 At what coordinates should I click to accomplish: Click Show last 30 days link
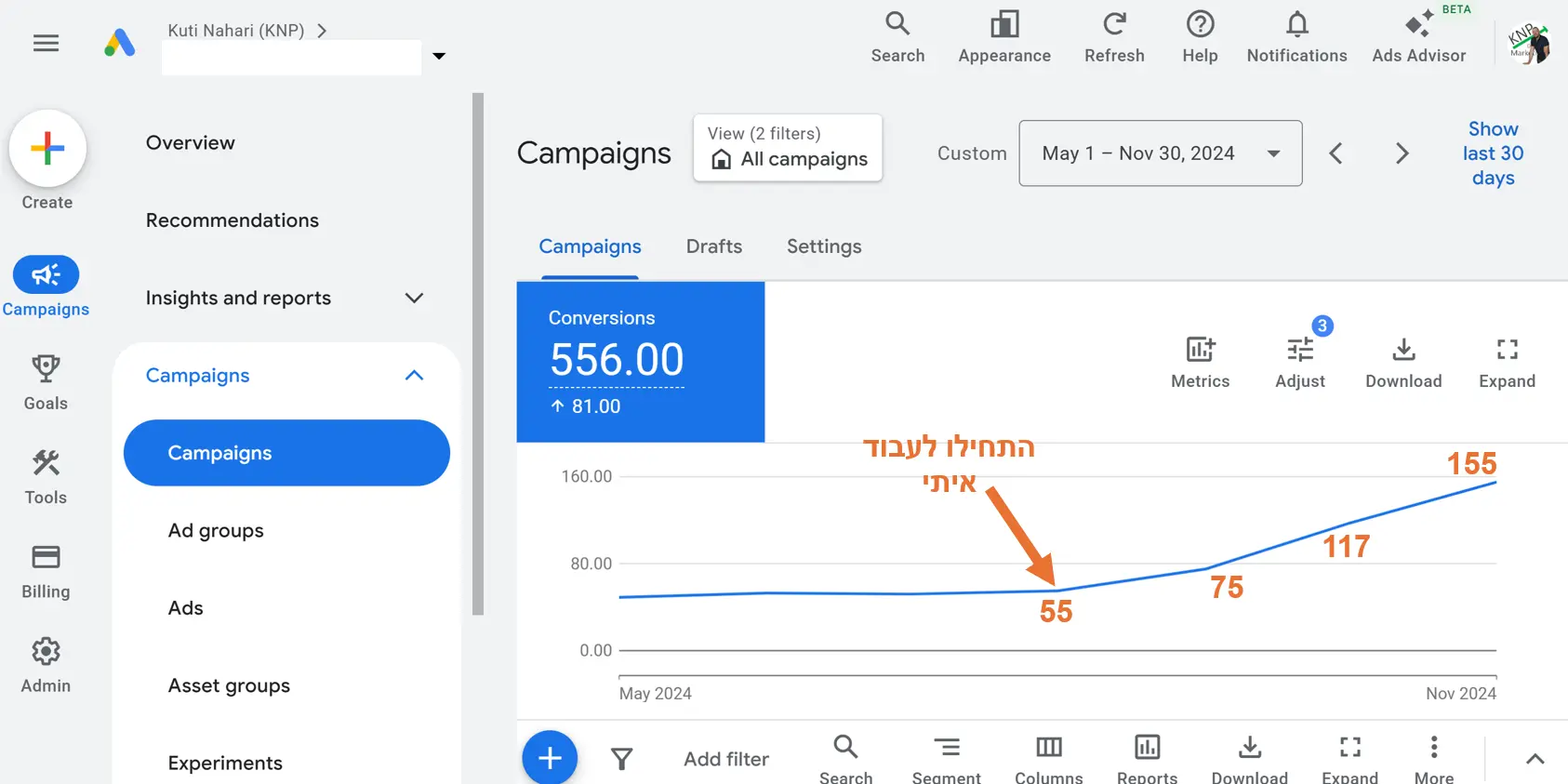pyautogui.click(x=1493, y=153)
